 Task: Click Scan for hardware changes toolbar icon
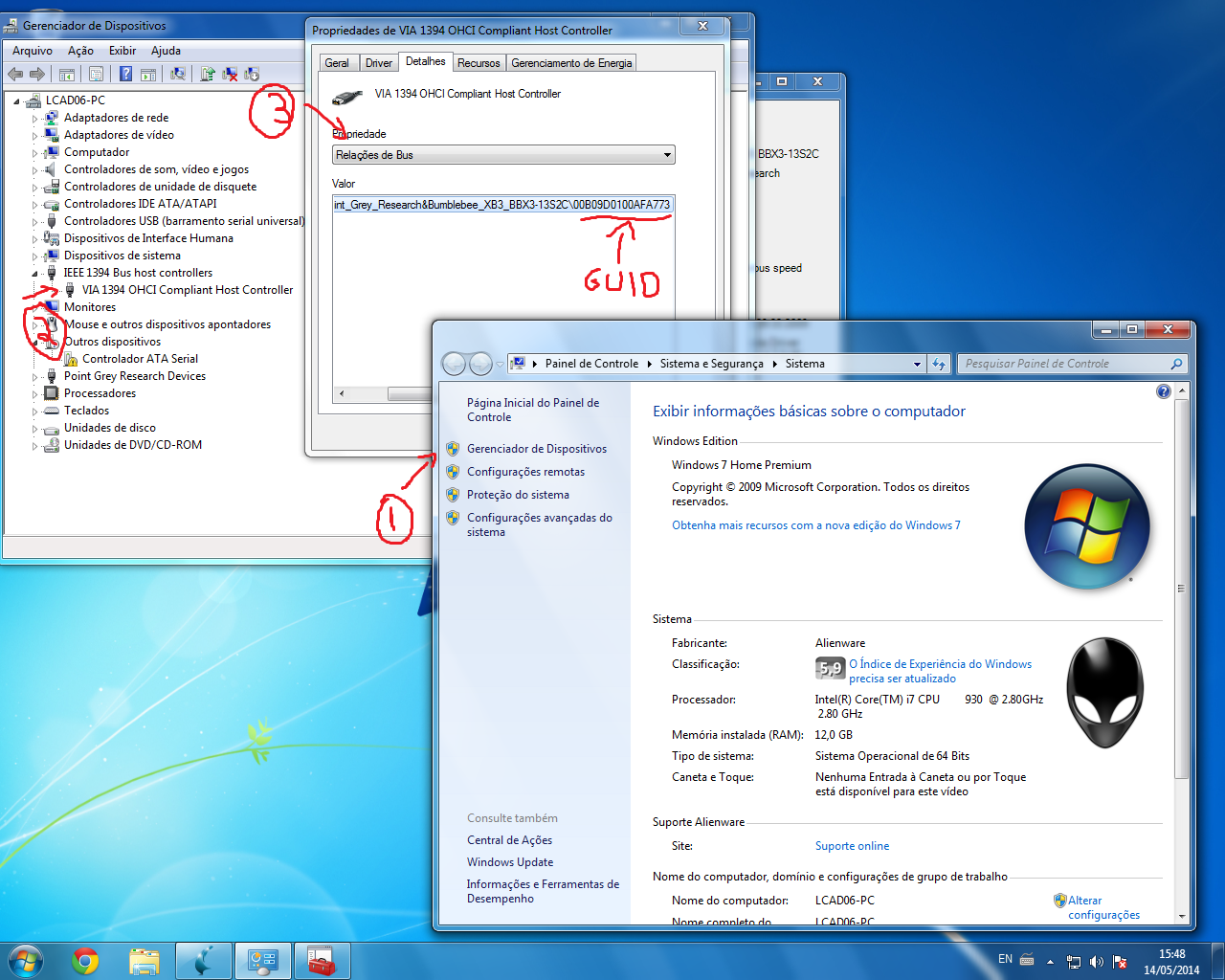click(178, 74)
